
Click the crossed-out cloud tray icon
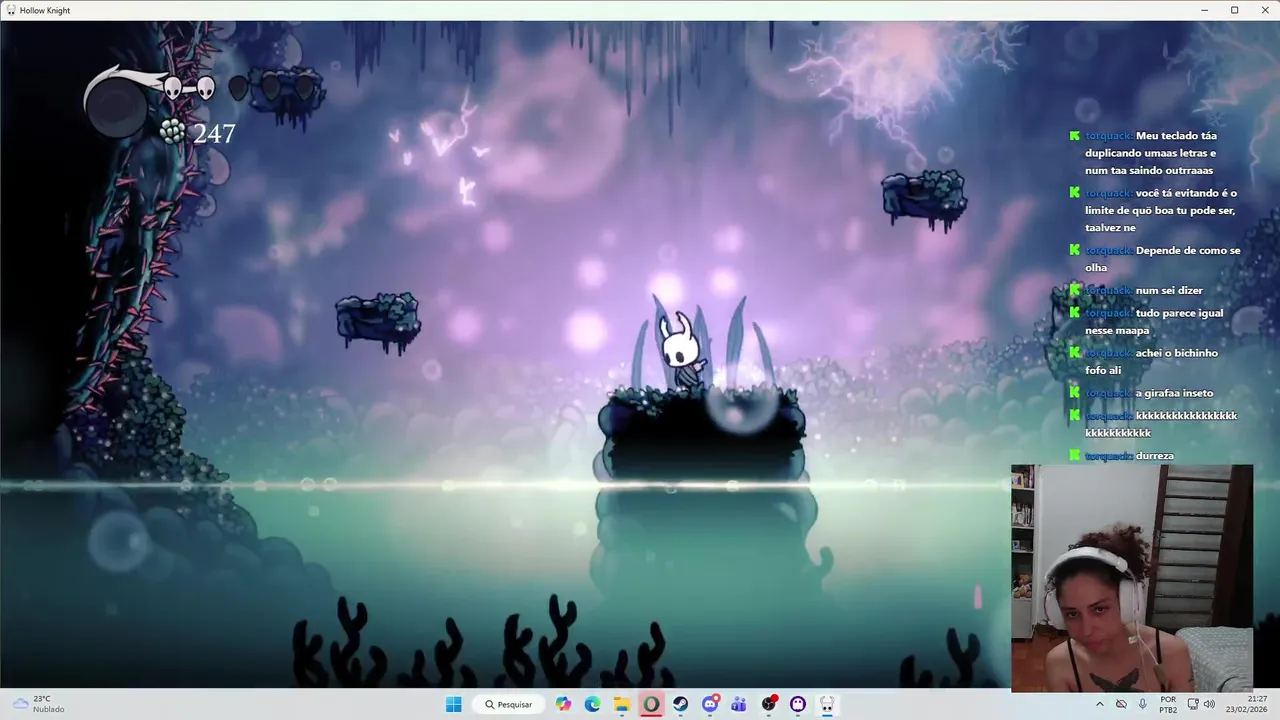pyautogui.click(x=1121, y=704)
